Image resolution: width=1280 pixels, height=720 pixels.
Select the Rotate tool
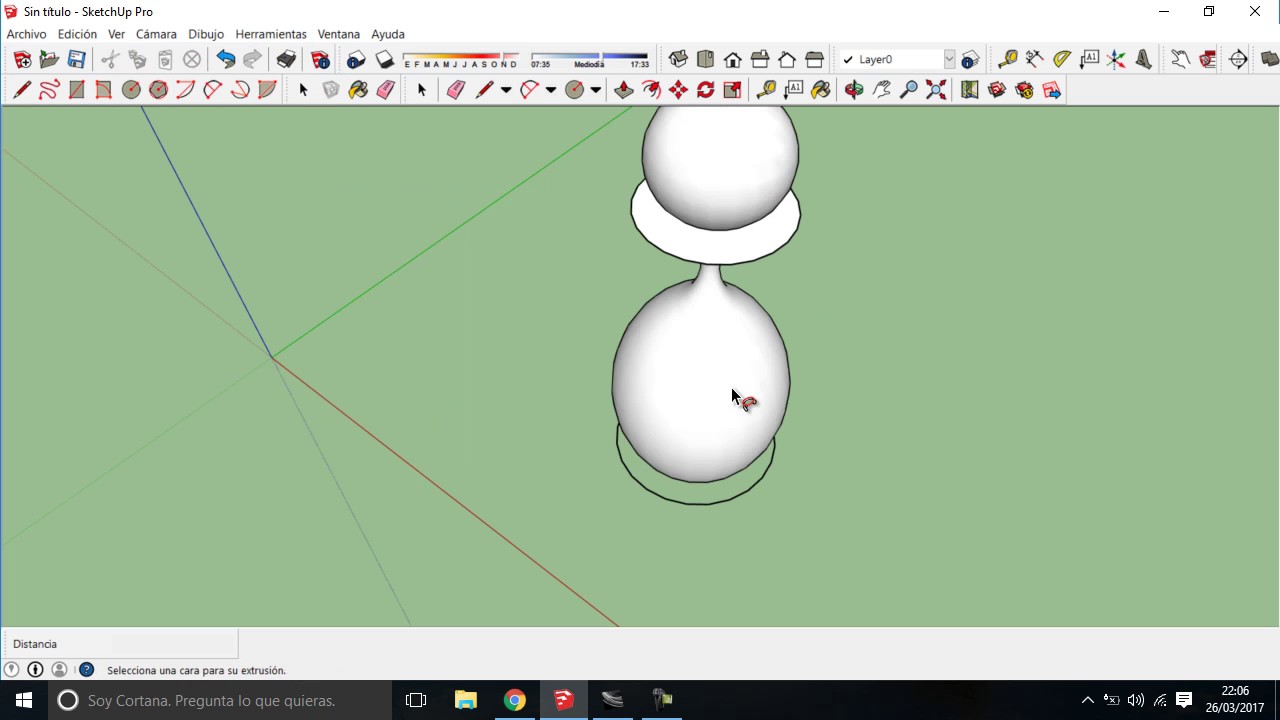[705, 90]
